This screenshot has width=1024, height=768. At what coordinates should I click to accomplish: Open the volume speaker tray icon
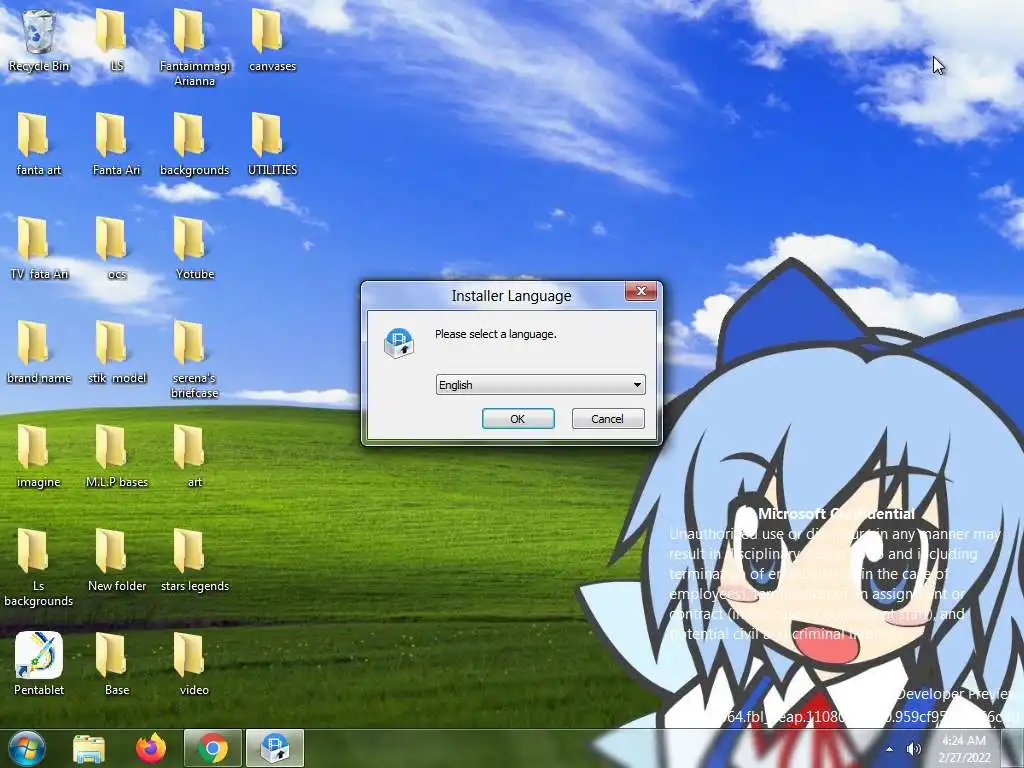pos(914,749)
